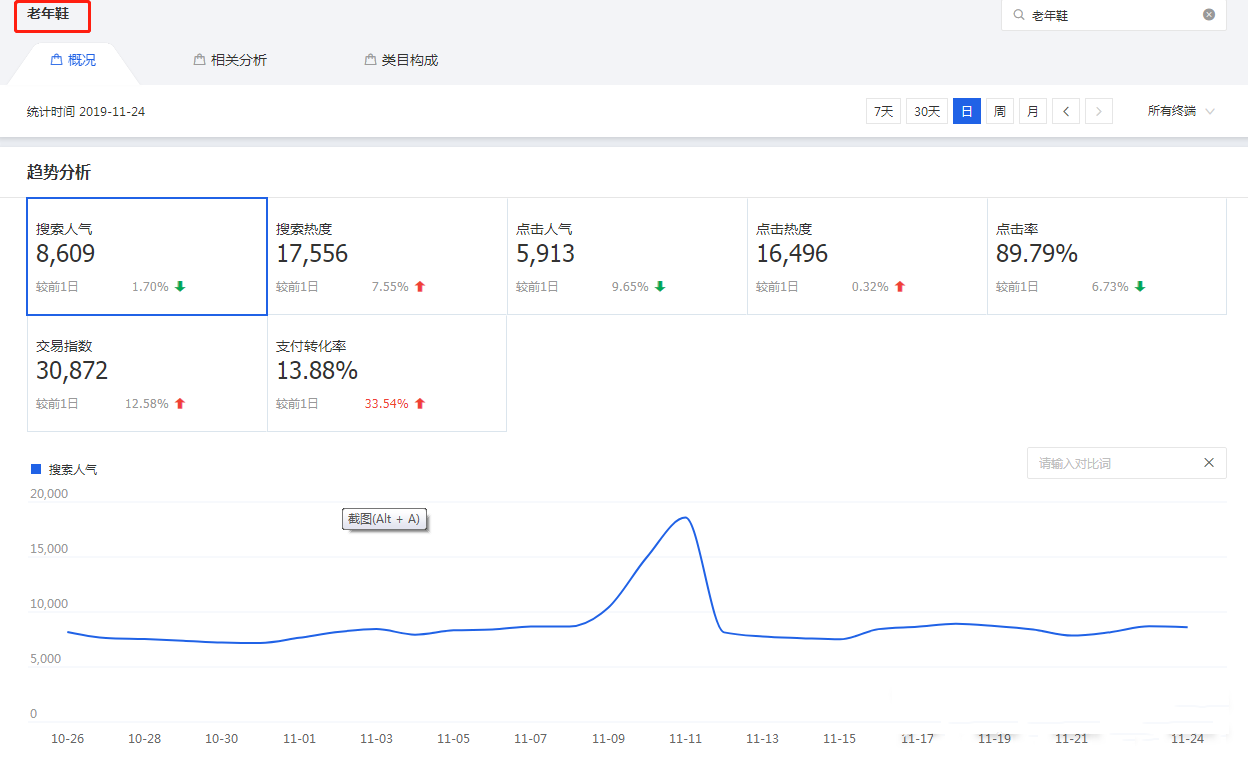
Task: Select the 月 granularity option
Action: point(1032,111)
